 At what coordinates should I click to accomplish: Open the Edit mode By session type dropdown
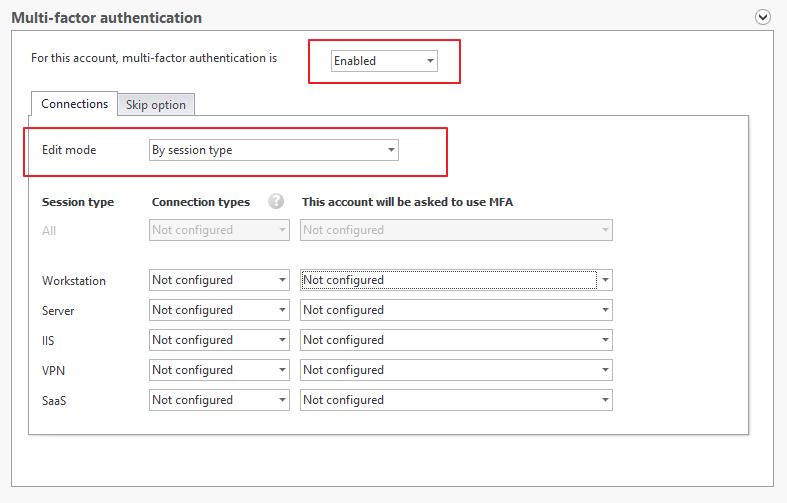(x=274, y=150)
